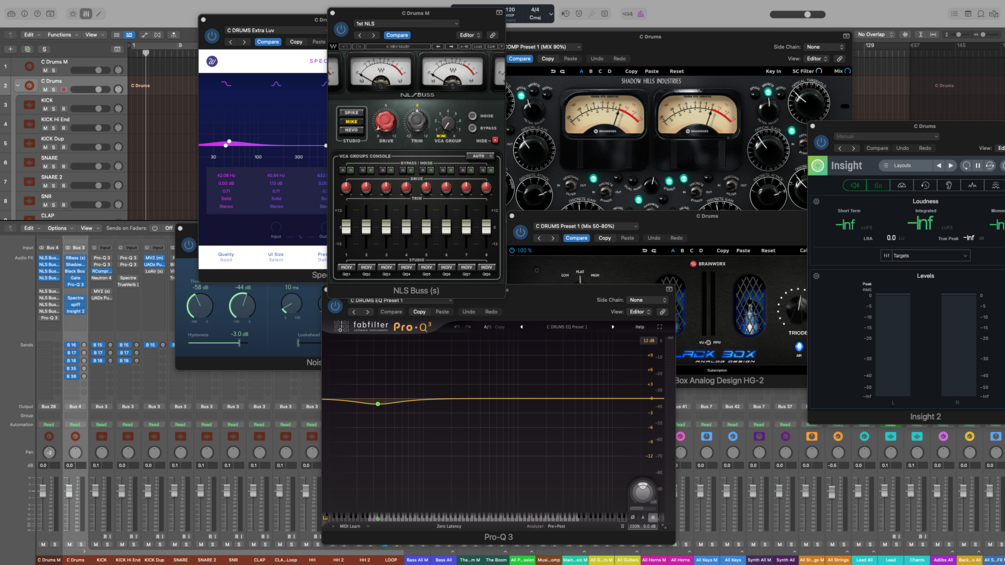Click the green EQ band node in Pro-Q 3
Viewport: 1005px width, 565px height.
coord(378,404)
